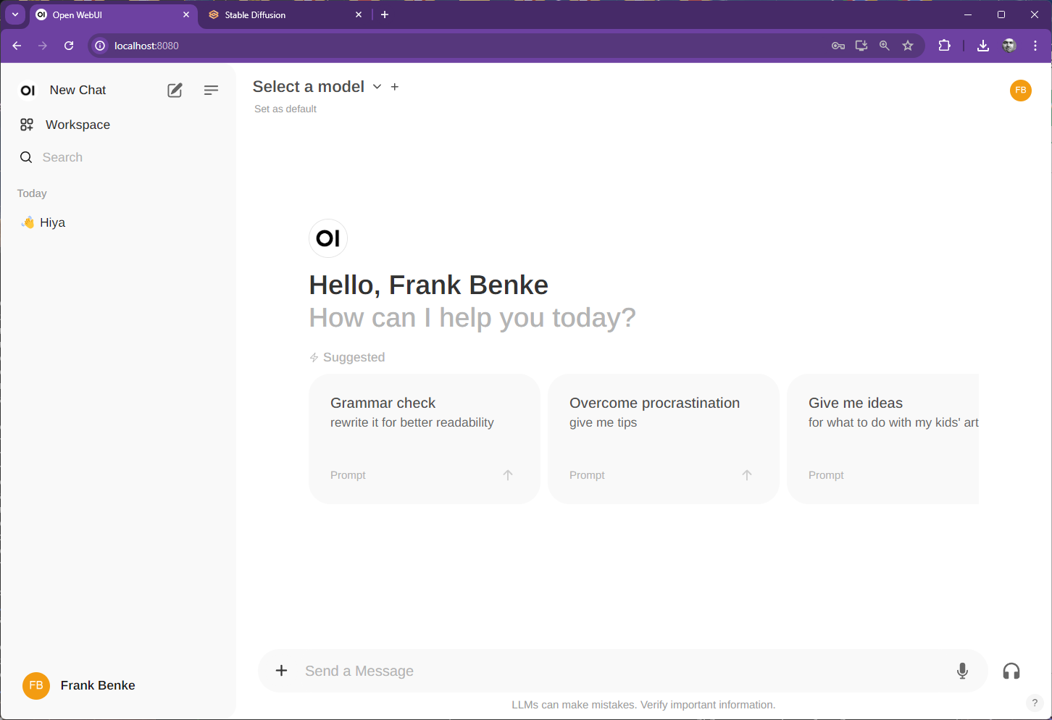Viewport: 1052px width, 720px height.
Task: Expand the Select a model dropdown
Action: tap(317, 87)
